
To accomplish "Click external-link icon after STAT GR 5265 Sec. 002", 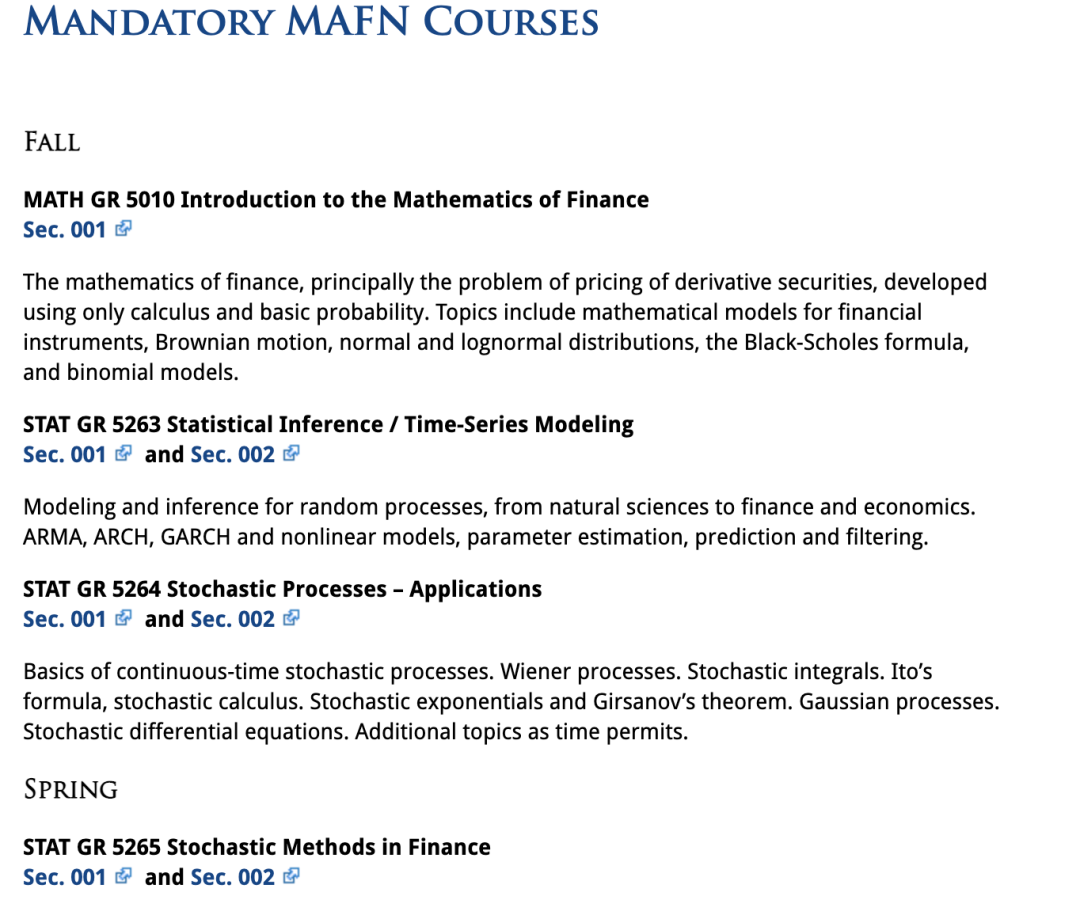I will pos(291,877).
